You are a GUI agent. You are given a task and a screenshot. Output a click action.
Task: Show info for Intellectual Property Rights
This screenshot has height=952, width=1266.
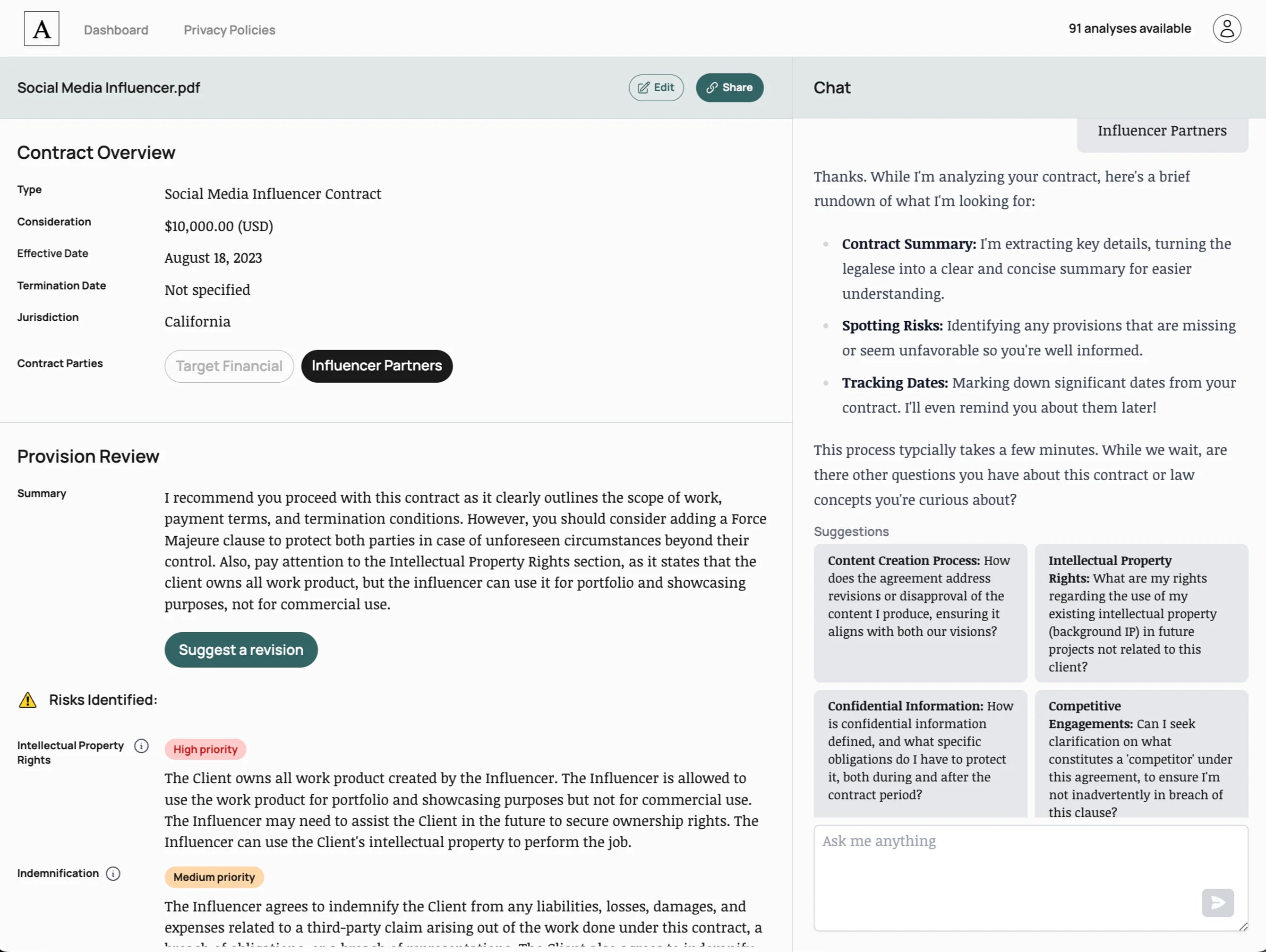click(141, 746)
